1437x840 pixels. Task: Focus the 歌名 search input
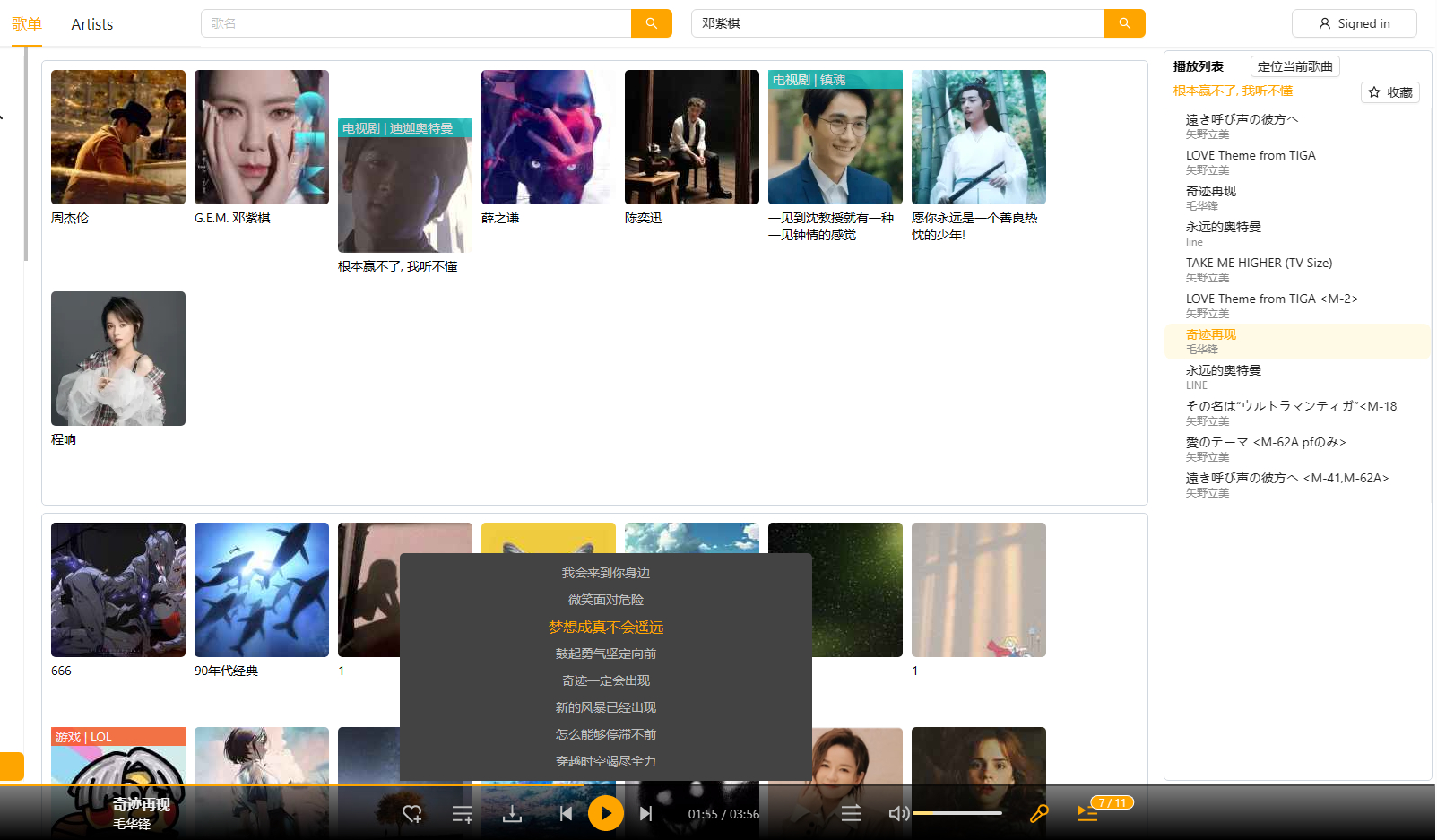pyautogui.click(x=416, y=23)
